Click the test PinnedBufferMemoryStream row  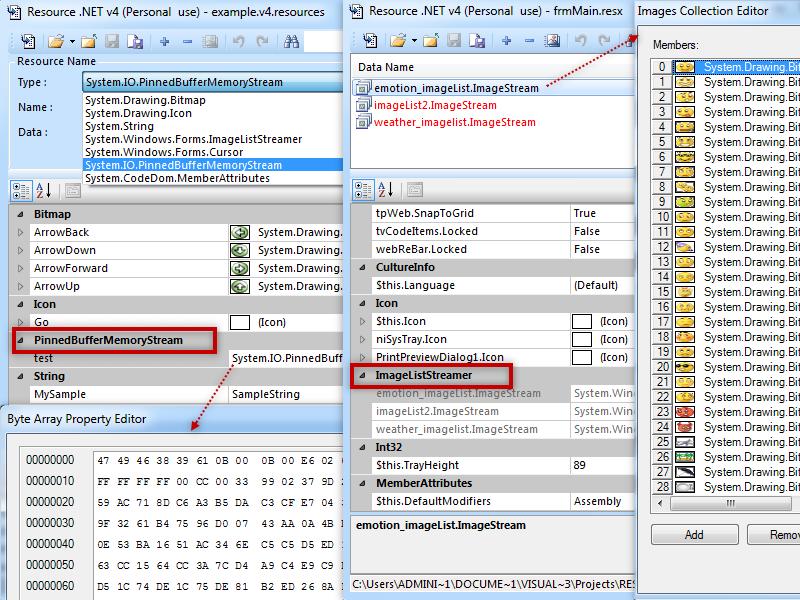click(176, 358)
